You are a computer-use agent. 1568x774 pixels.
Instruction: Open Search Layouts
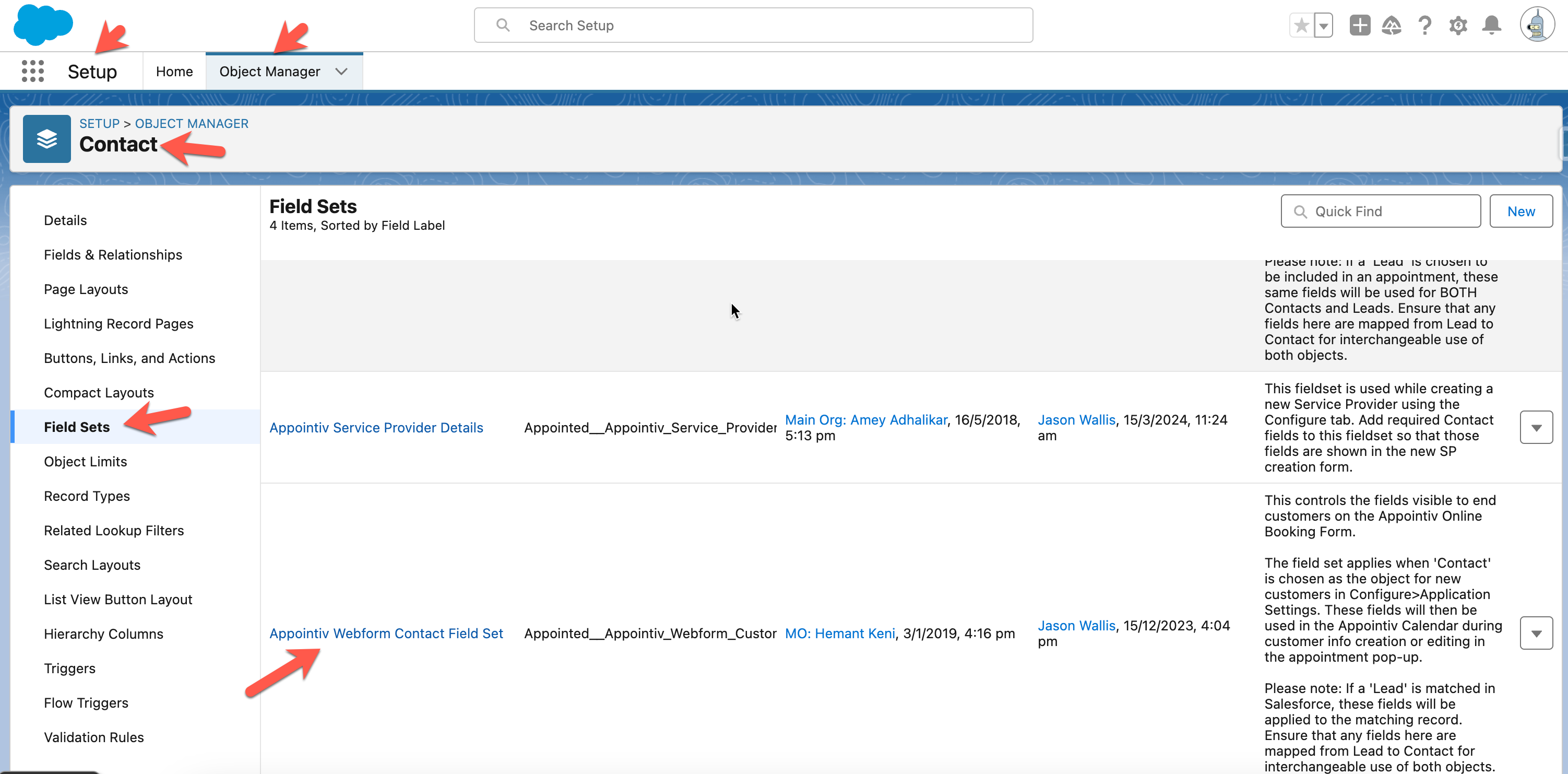coord(92,565)
